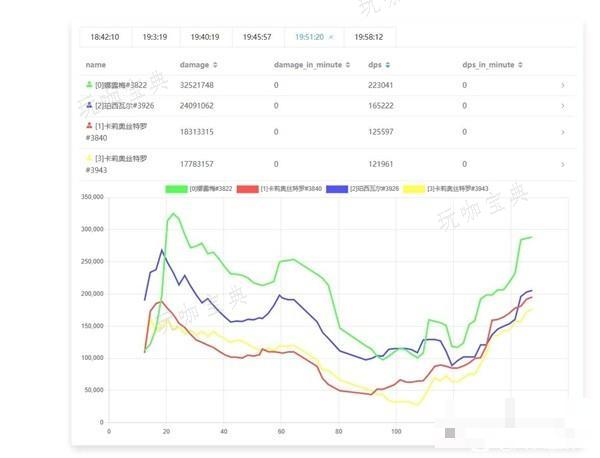Expand row with damage 17783157
The height and width of the screenshot is (458, 600).
tap(562, 165)
